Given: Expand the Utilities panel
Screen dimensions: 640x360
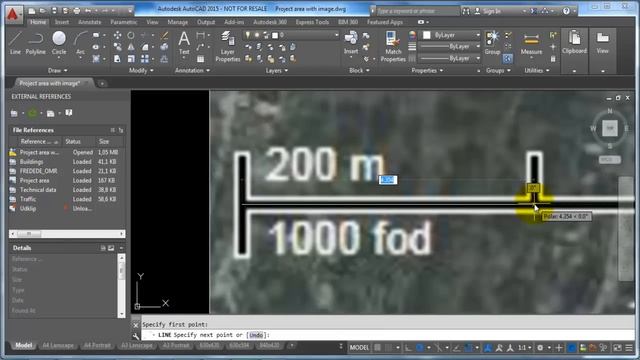Looking at the screenshot, I should (537, 71).
